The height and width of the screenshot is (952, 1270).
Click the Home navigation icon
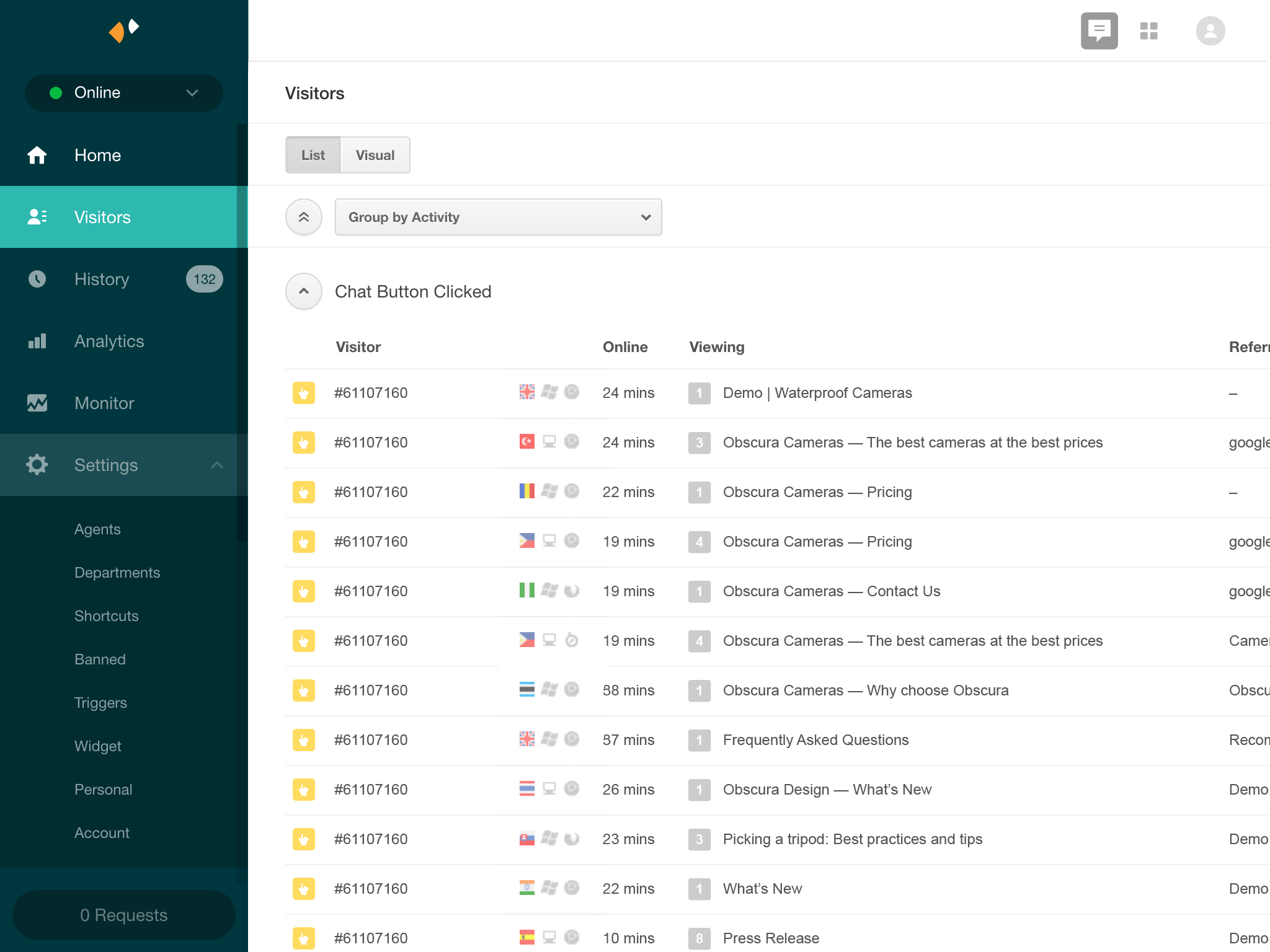(x=37, y=155)
